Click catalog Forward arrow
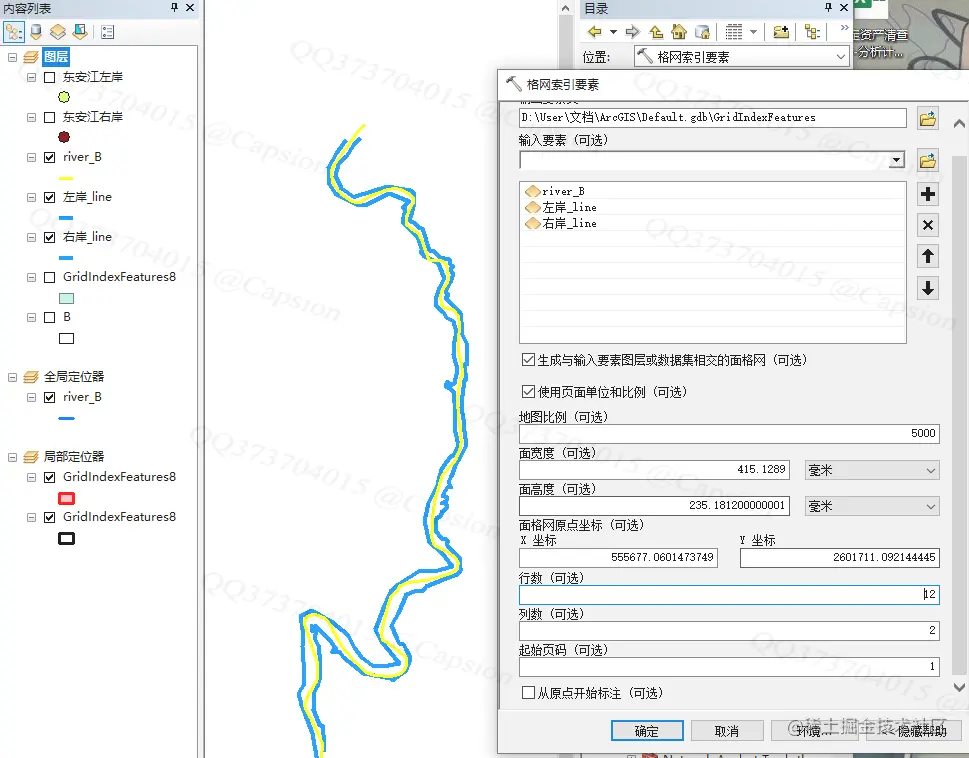This screenshot has height=758, width=969. click(632, 32)
